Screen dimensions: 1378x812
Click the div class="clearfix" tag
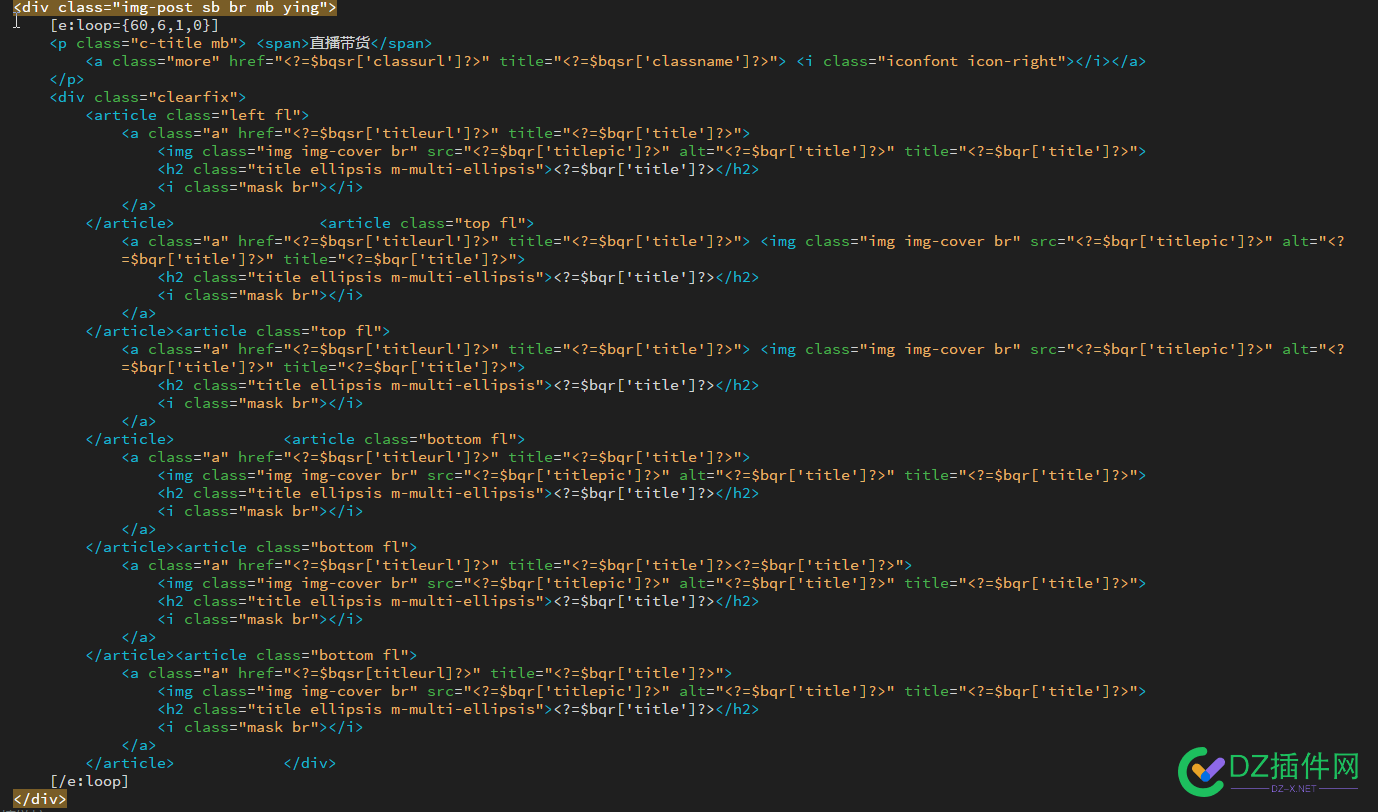point(148,97)
